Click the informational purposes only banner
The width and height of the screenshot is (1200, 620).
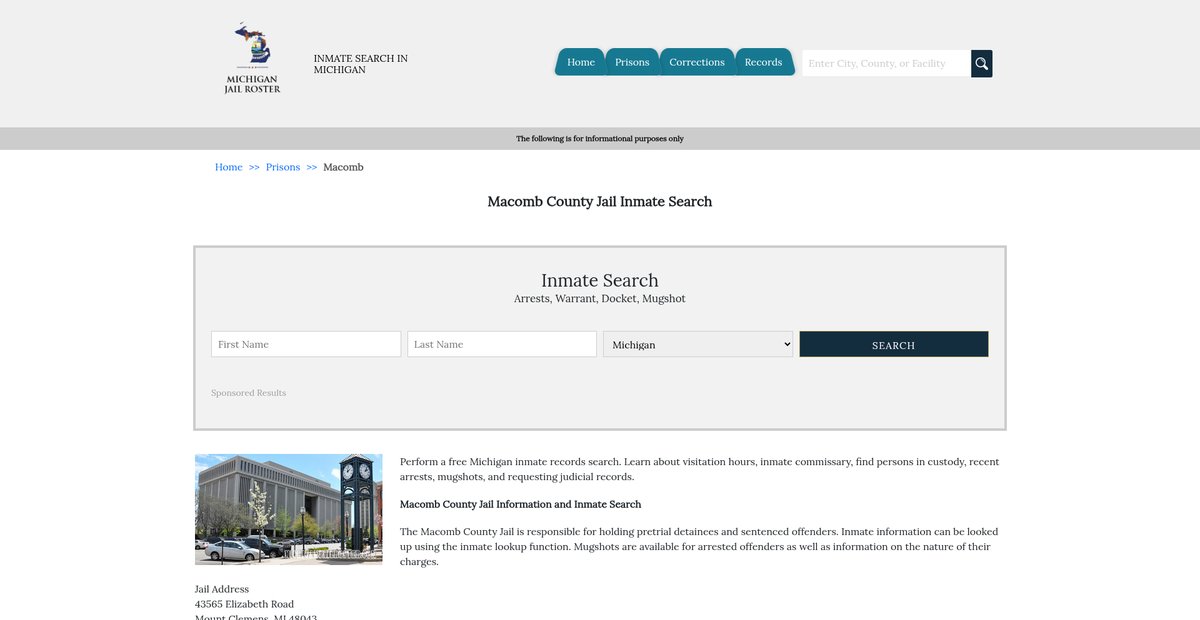599,139
